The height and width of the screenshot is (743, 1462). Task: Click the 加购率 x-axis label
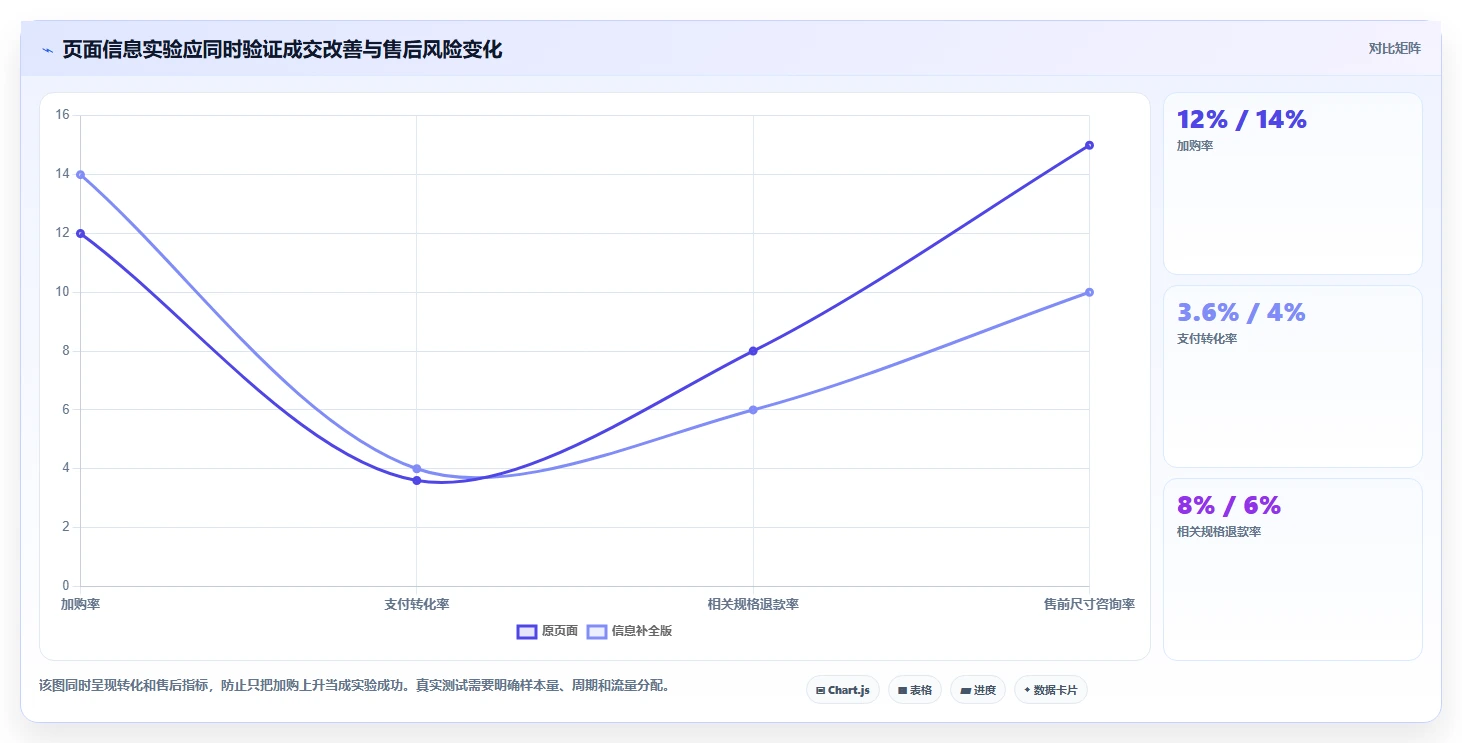[x=80, y=604]
